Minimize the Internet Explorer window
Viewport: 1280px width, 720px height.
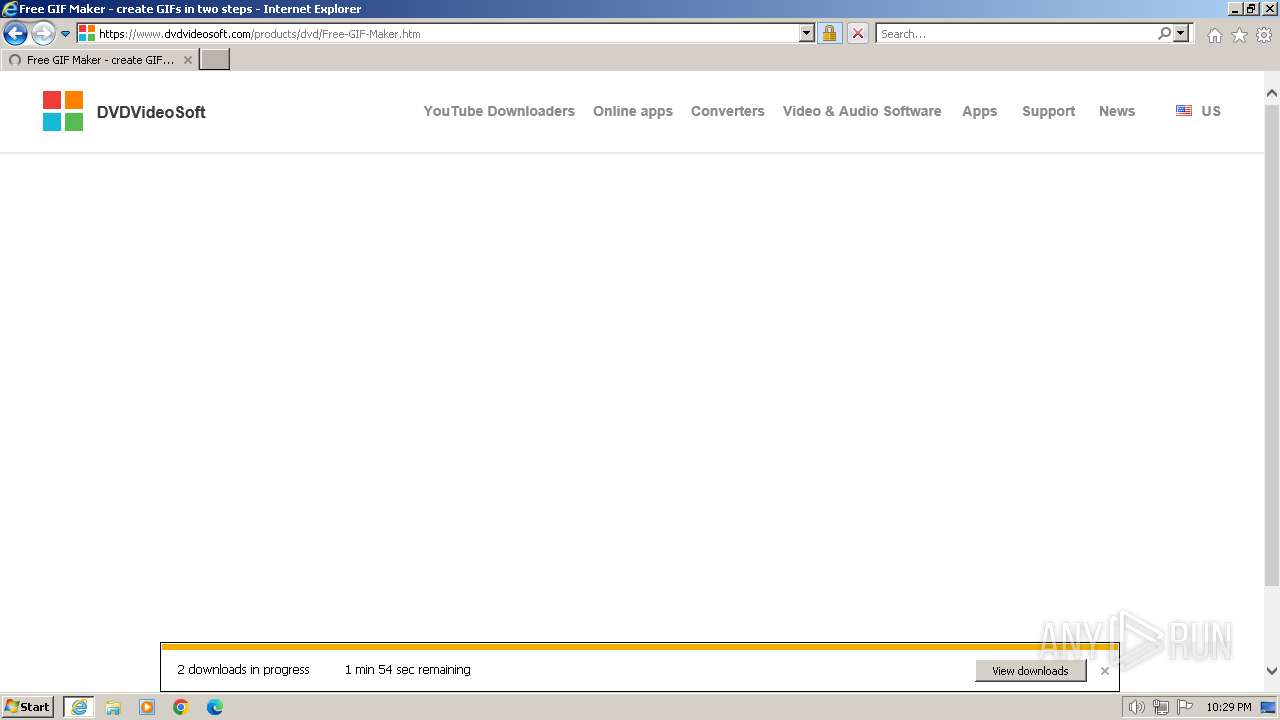tap(1235, 9)
